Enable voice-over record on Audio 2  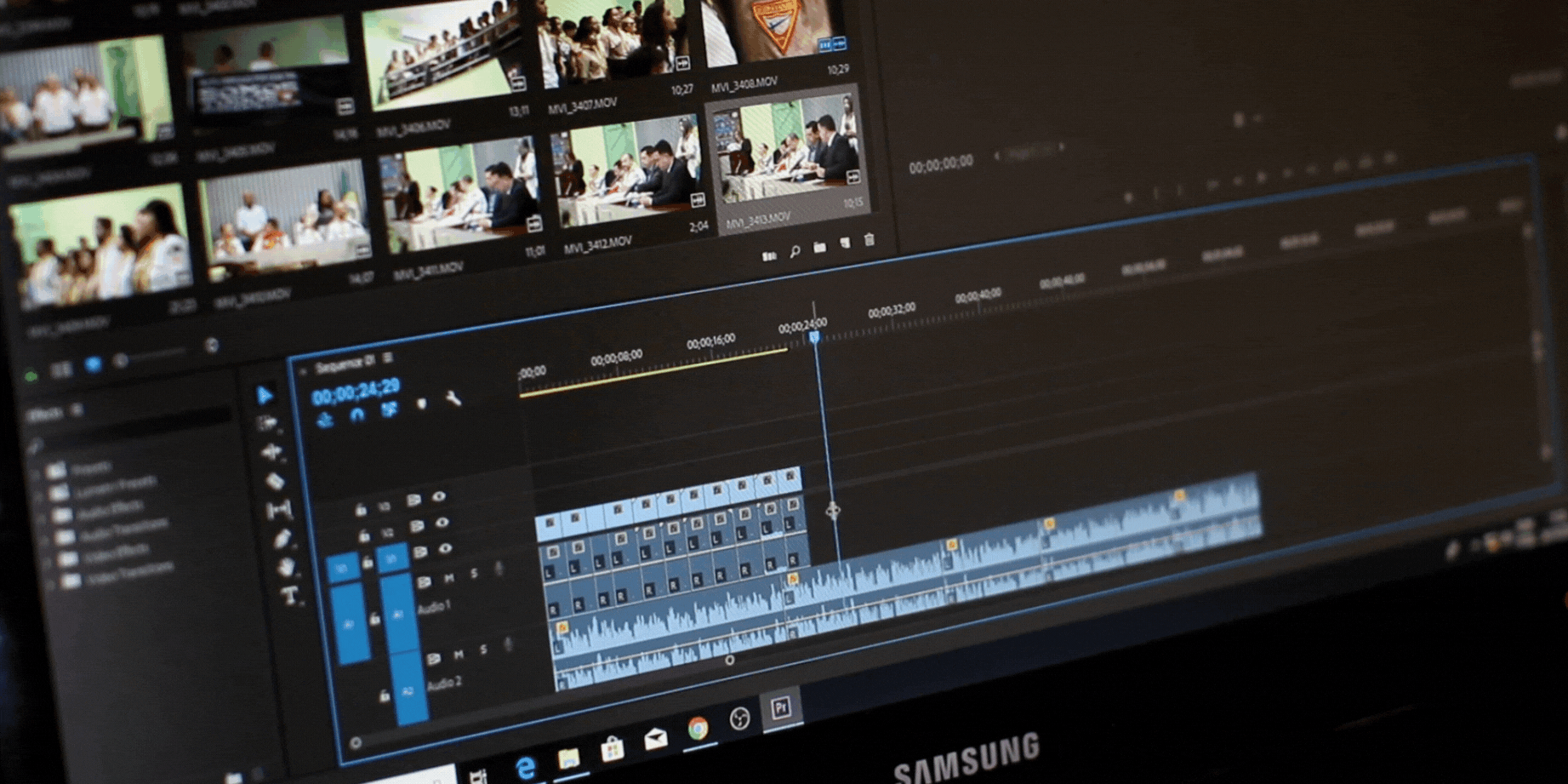509,644
